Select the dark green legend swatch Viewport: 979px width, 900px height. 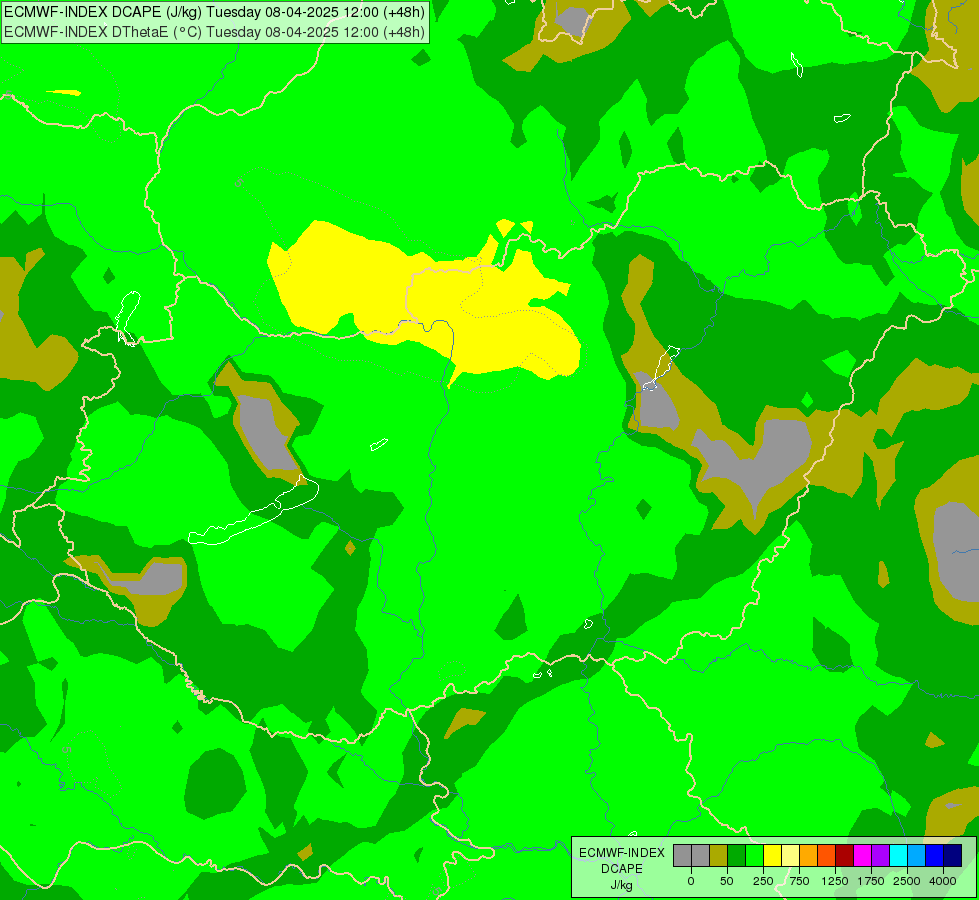(737, 856)
